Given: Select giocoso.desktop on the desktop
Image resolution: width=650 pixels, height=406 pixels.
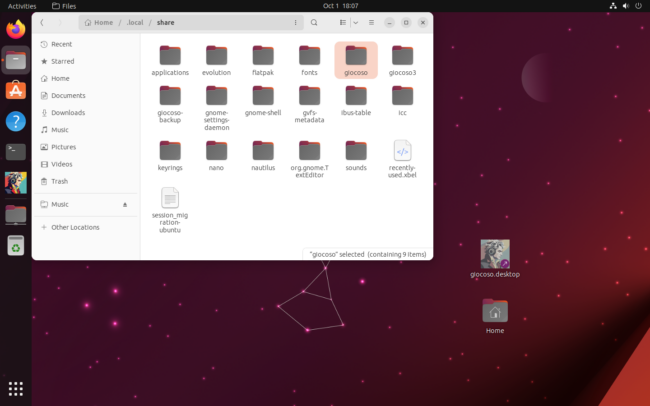Looking at the screenshot, I should tap(495, 258).
